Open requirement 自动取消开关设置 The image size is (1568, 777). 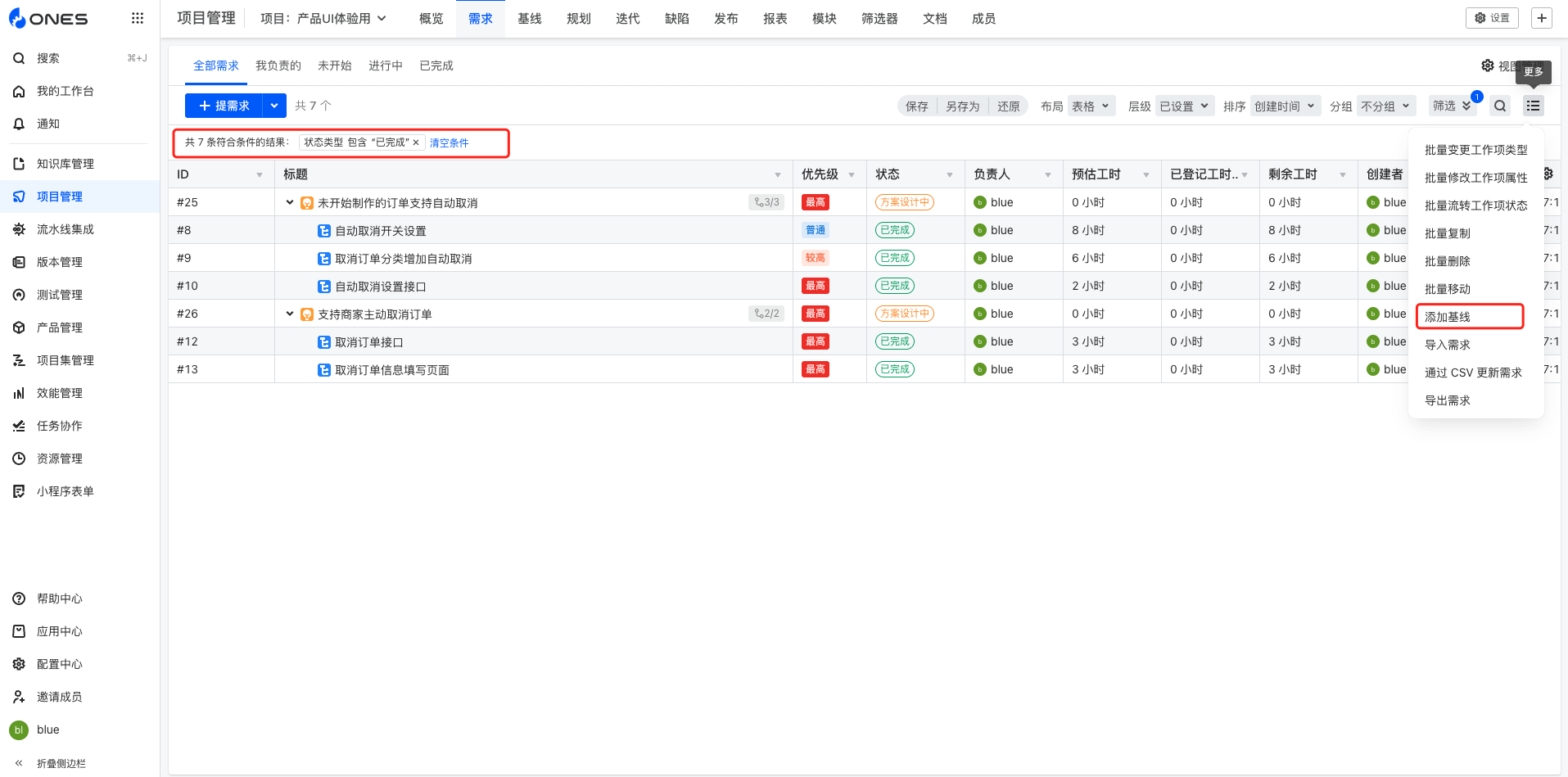click(x=381, y=231)
